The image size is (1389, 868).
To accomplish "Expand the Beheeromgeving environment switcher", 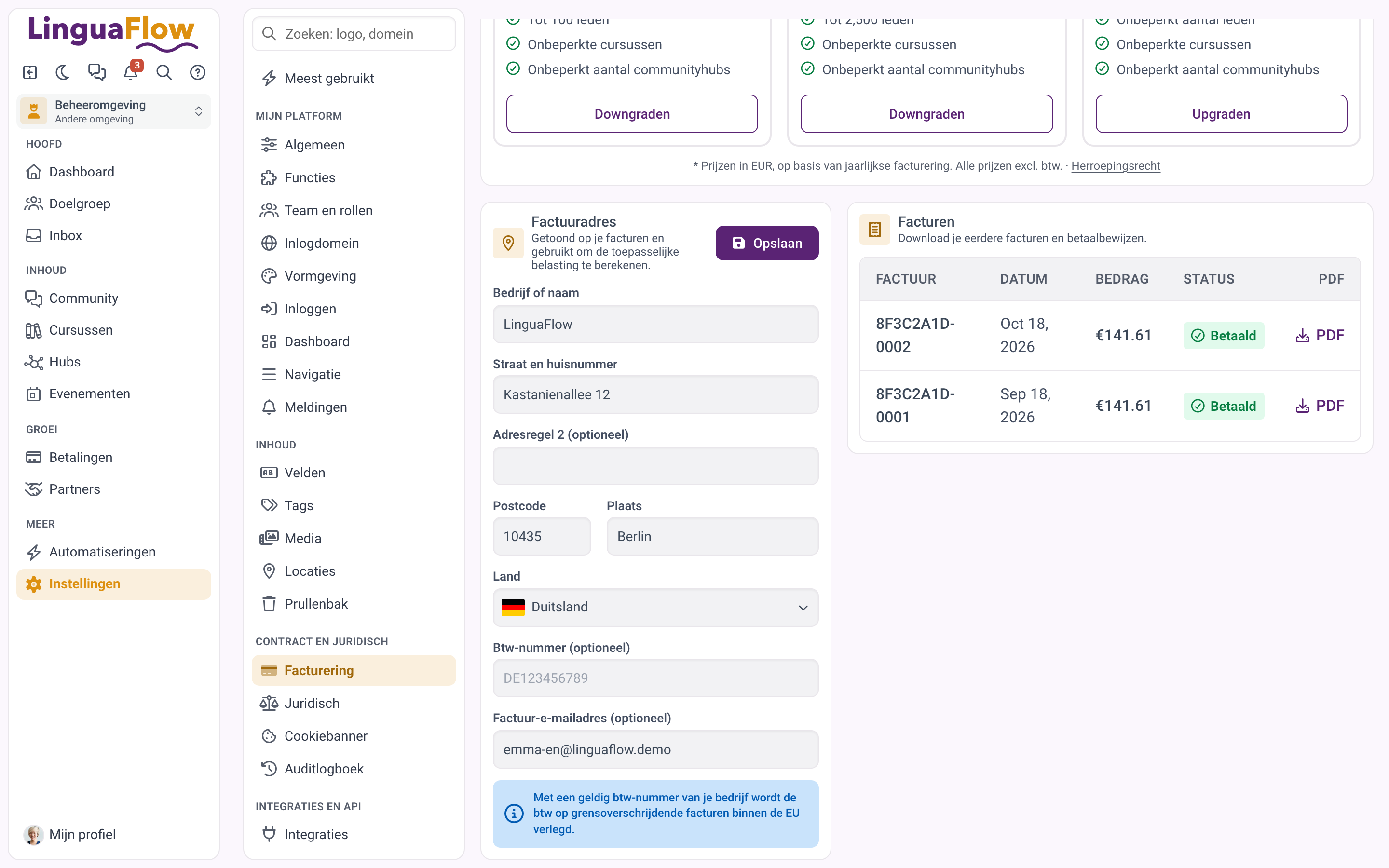I will [114, 111].
